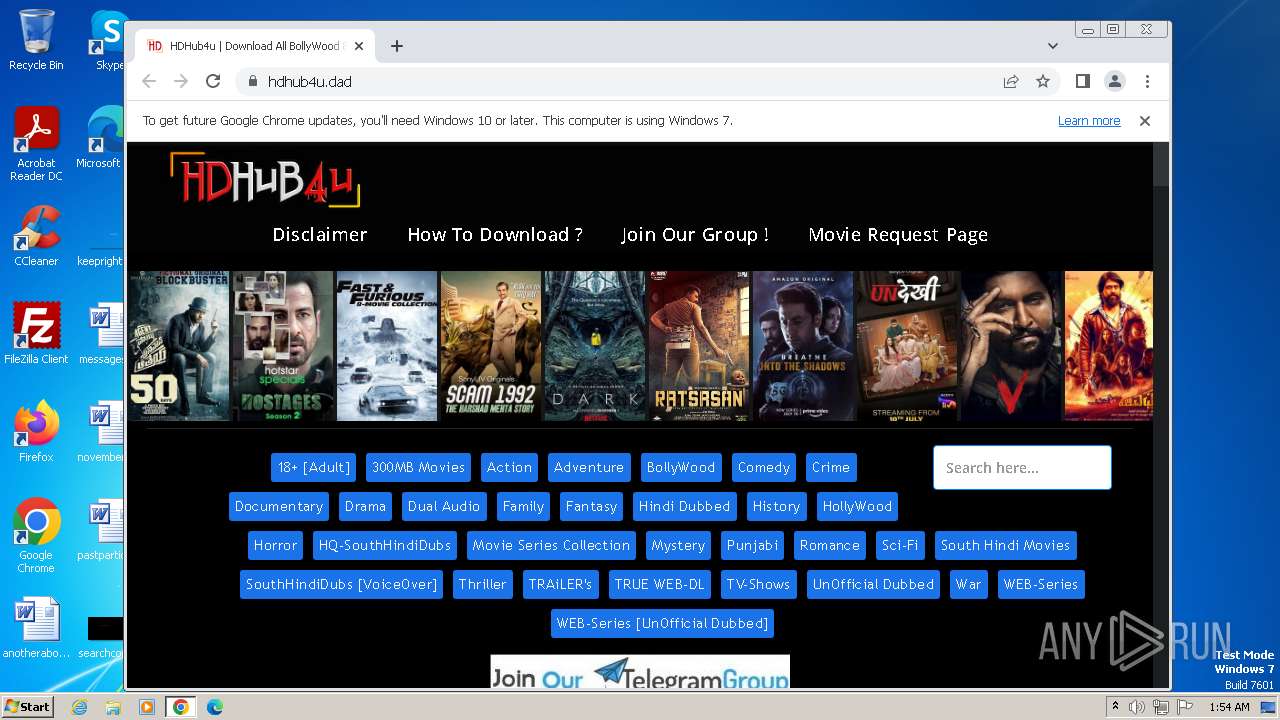This screenshot has width=1280, height=720.
Task: Open Join Our Group ! menu item
Action: [x=695, y=234]
